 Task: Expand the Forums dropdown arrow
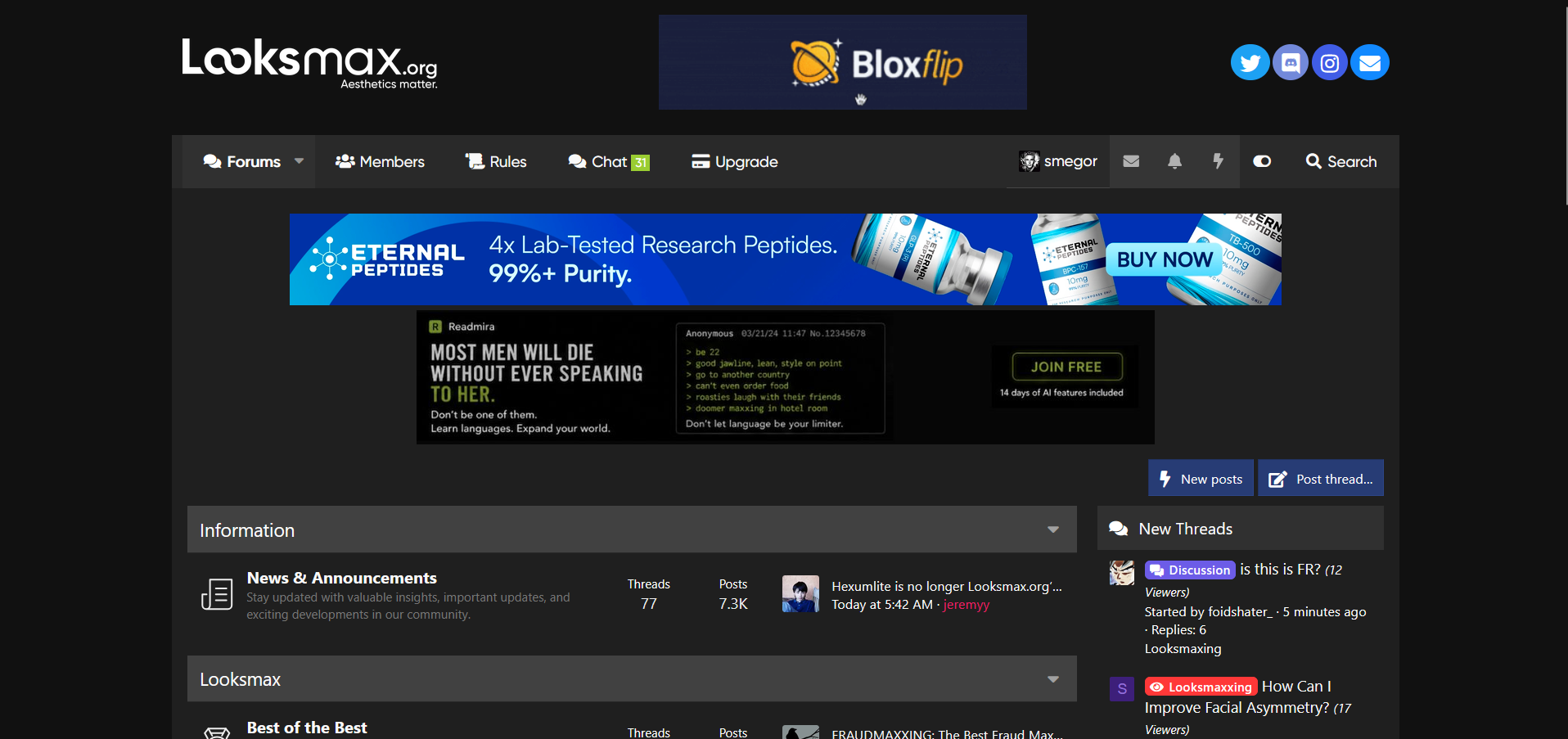click(x=300, y=161)
